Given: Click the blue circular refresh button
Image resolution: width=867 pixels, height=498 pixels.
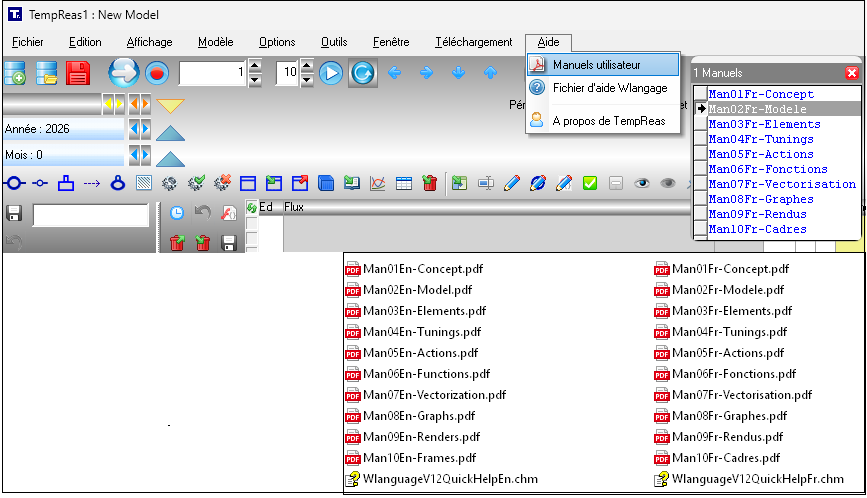Looking at the screenshot, I should 363,73.
